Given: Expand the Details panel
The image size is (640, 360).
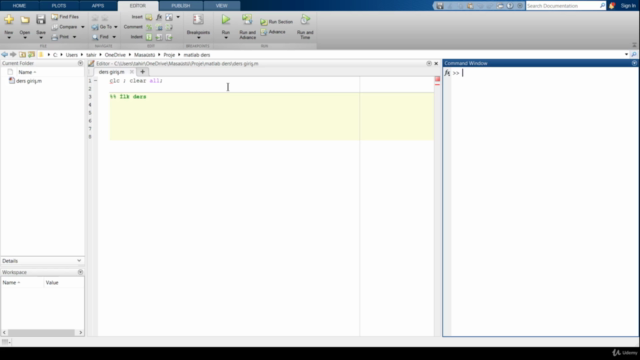Looking at the screenshot, I should click(79, 261).
